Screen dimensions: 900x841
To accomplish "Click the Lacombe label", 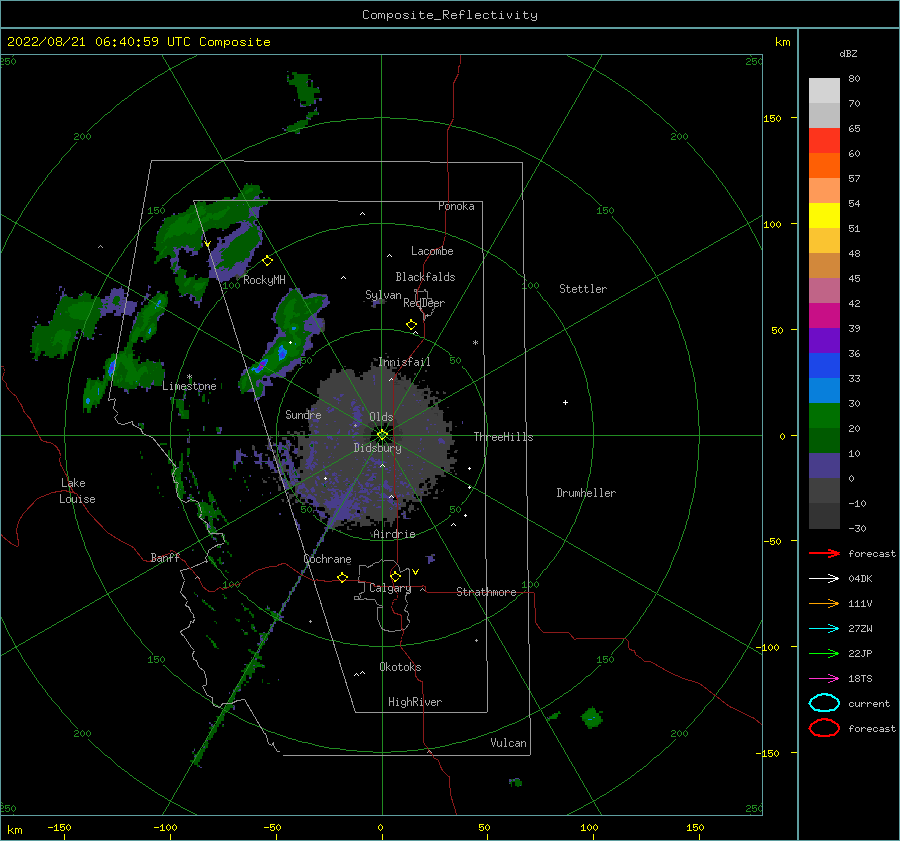I will click(x=432, y=251).
